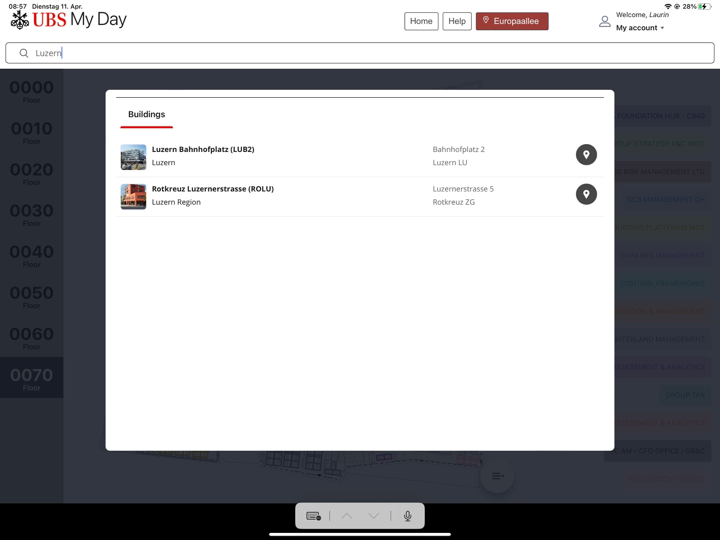Open the Europaallee location selector

pyautogui.click(x=512, y=21)
